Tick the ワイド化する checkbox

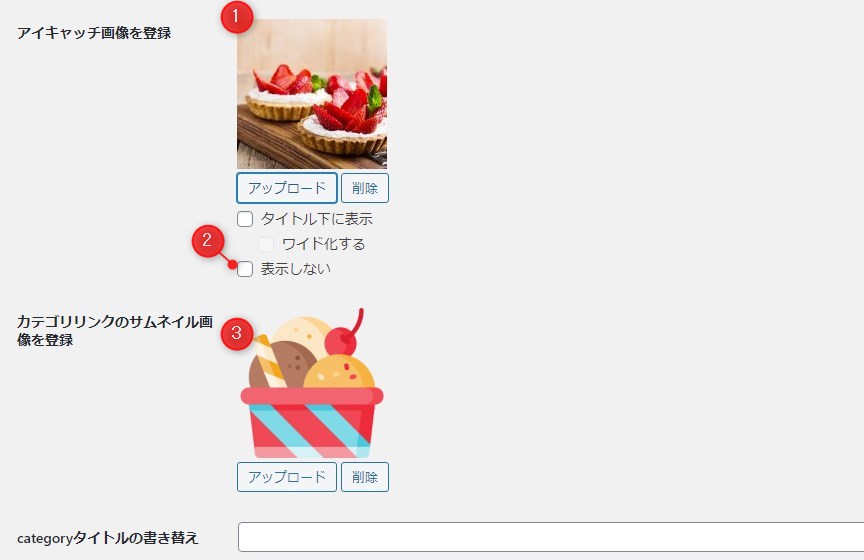[266, 244]
